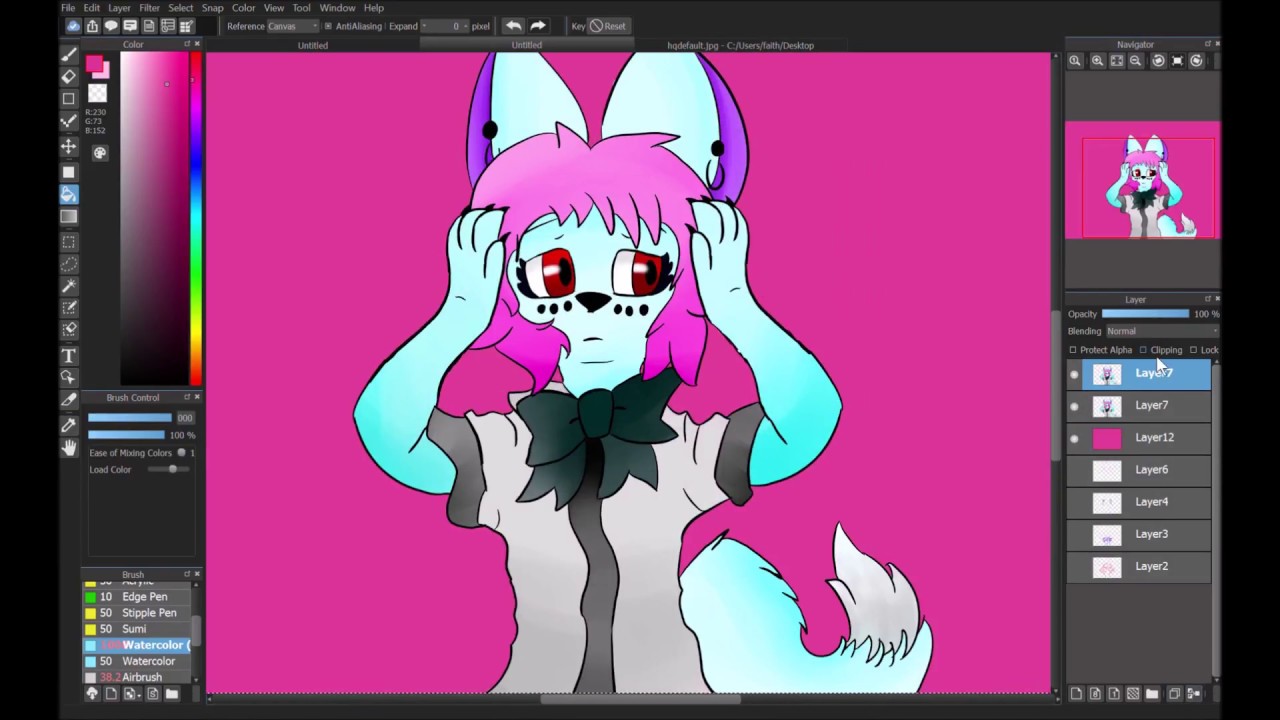Enable the Lock checkbox

pyautogui.click(x=1193, y=350)
